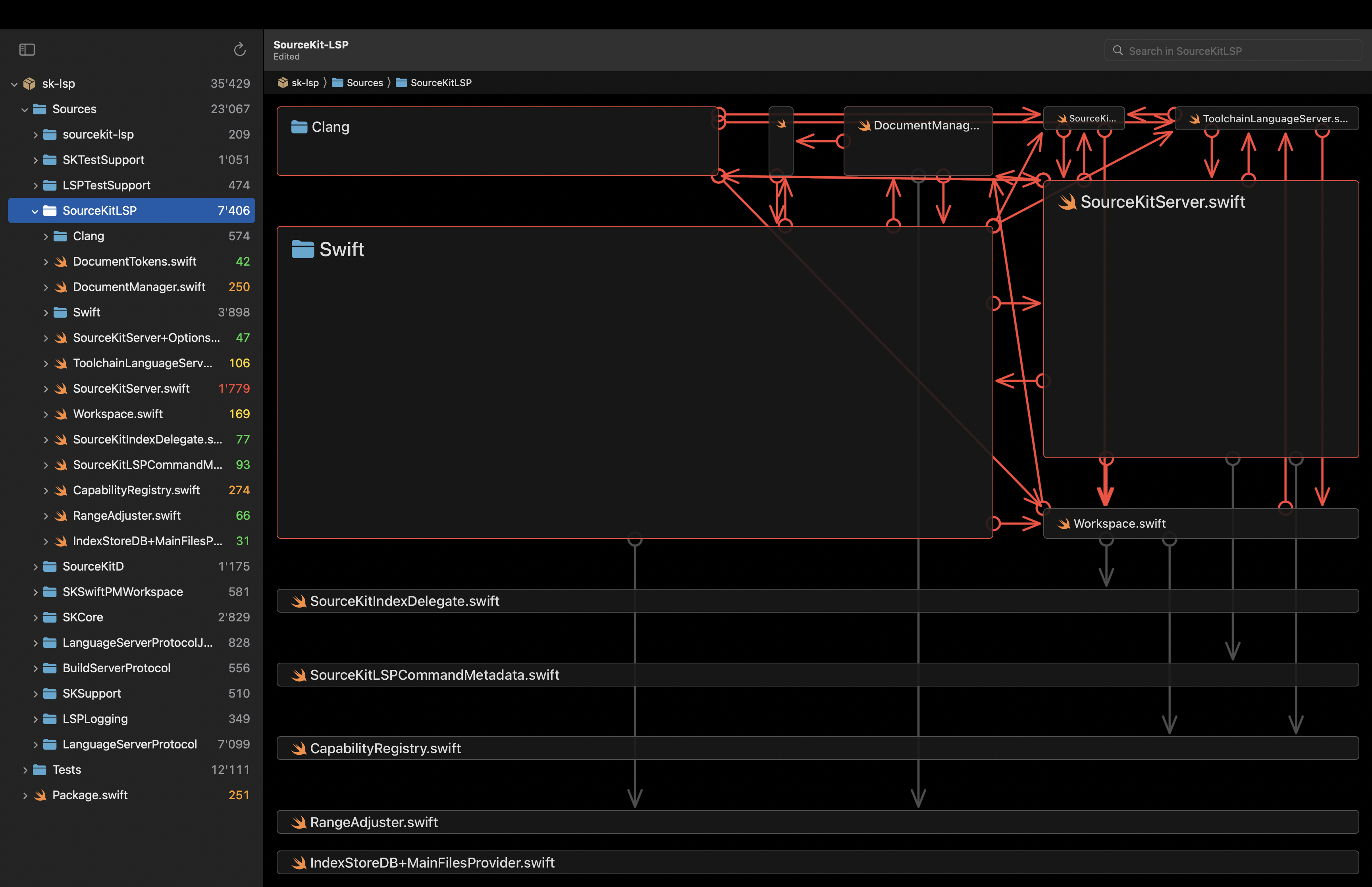This screenshot has height=887, width=1372.
Task: Click the 1'779 count beside SourceKitServer.swift
Action: click(x=234, y=389)
